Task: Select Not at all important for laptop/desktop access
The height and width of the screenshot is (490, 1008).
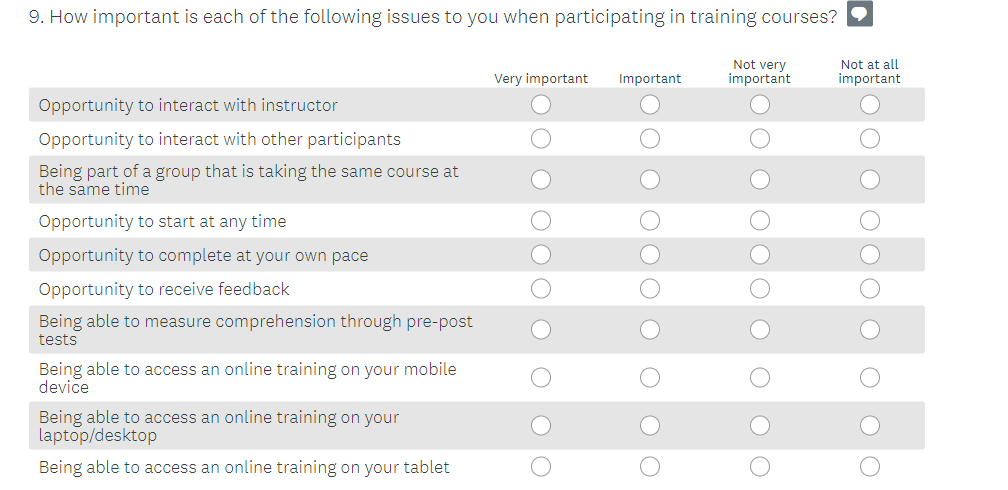Action: 870,426
